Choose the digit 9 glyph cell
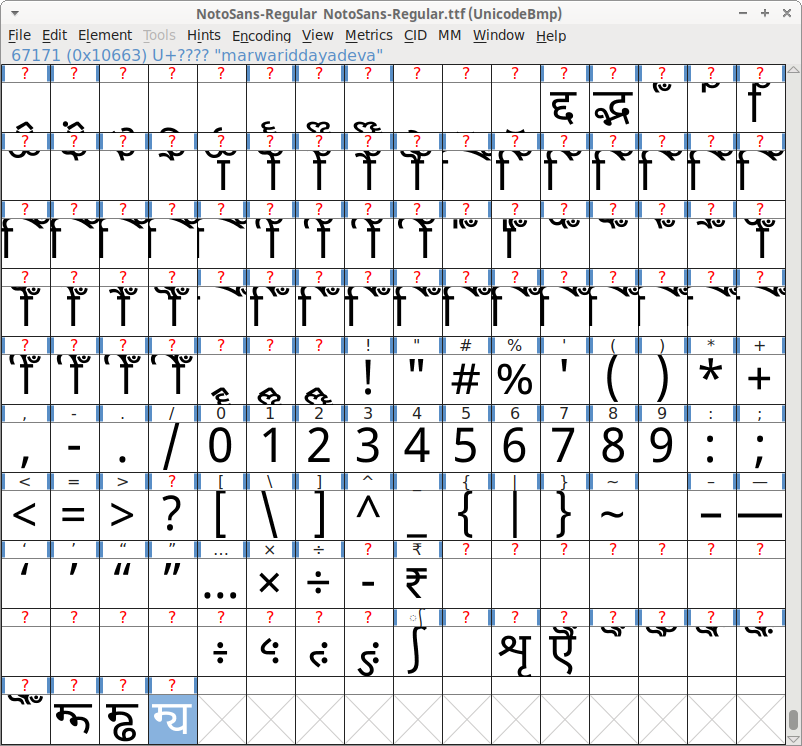The height and width of the screenshot is (746, 802). coord(662,446)
